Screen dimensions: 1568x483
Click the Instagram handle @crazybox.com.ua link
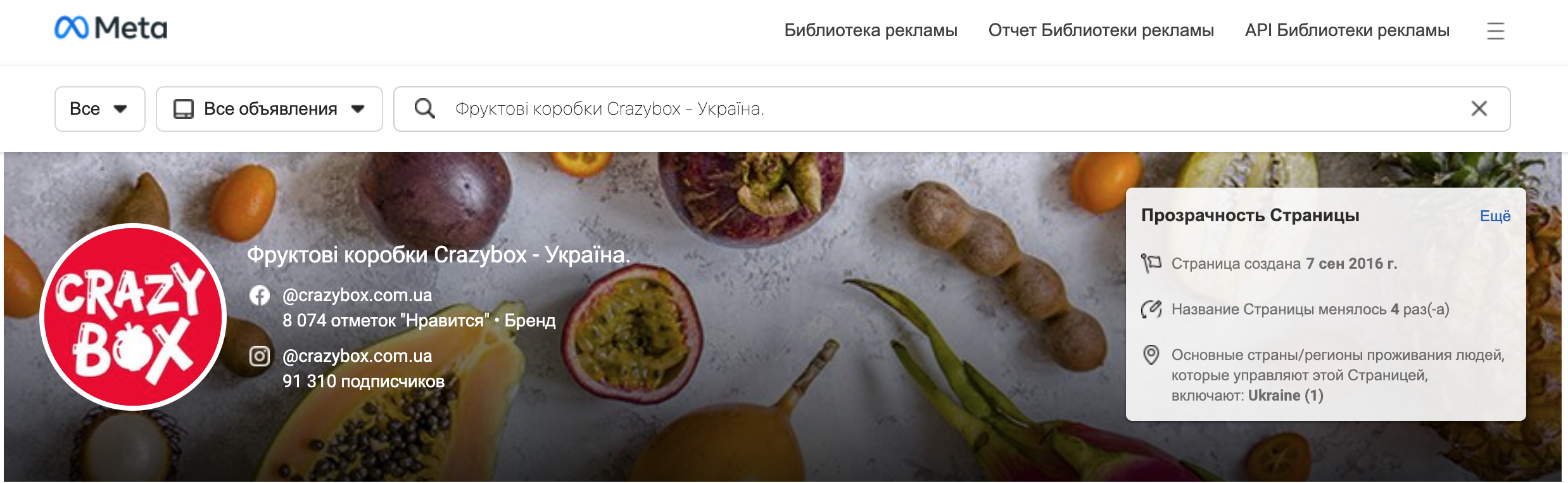tap(357, 356)
